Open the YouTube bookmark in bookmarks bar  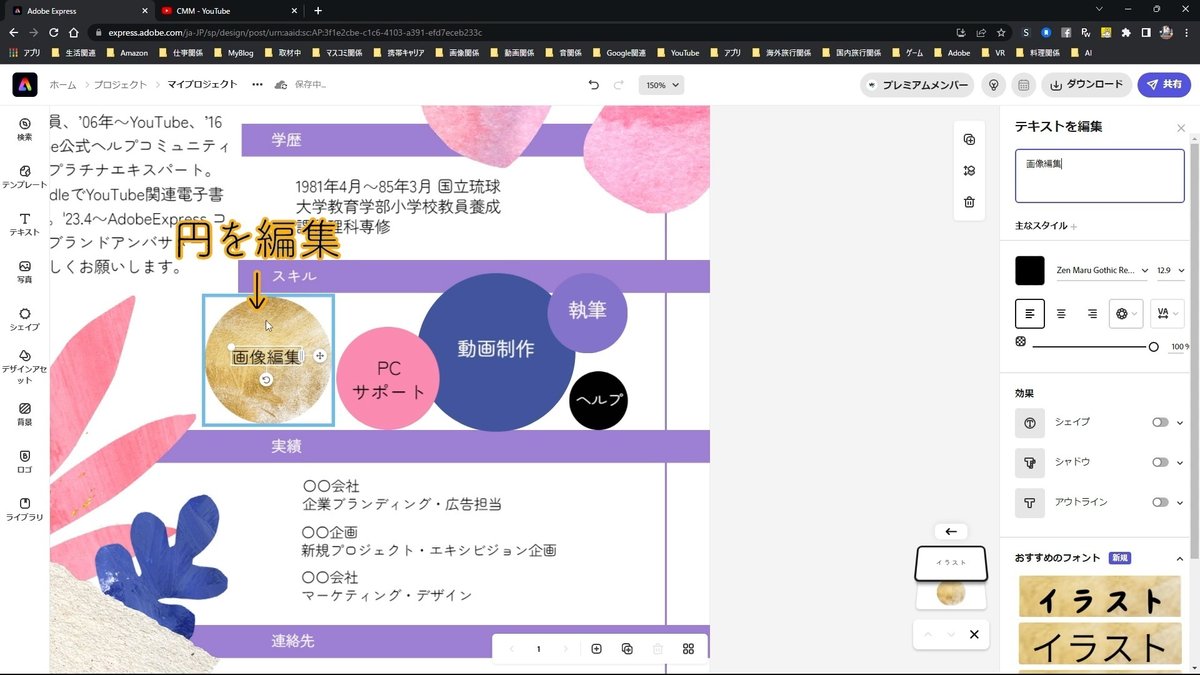coord(678,52)
